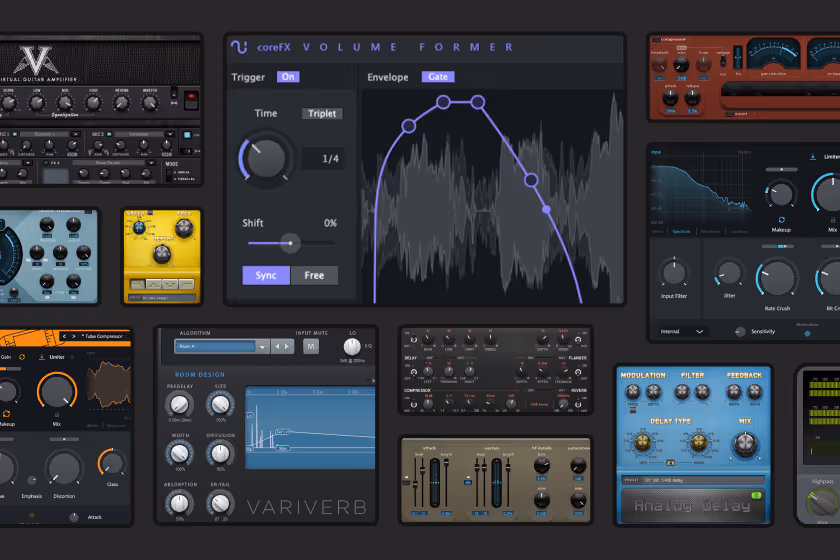This screenshot has height=560, width=840.
Task: Click the Variverb Predelay knob
Action: (x=179, y=404)
